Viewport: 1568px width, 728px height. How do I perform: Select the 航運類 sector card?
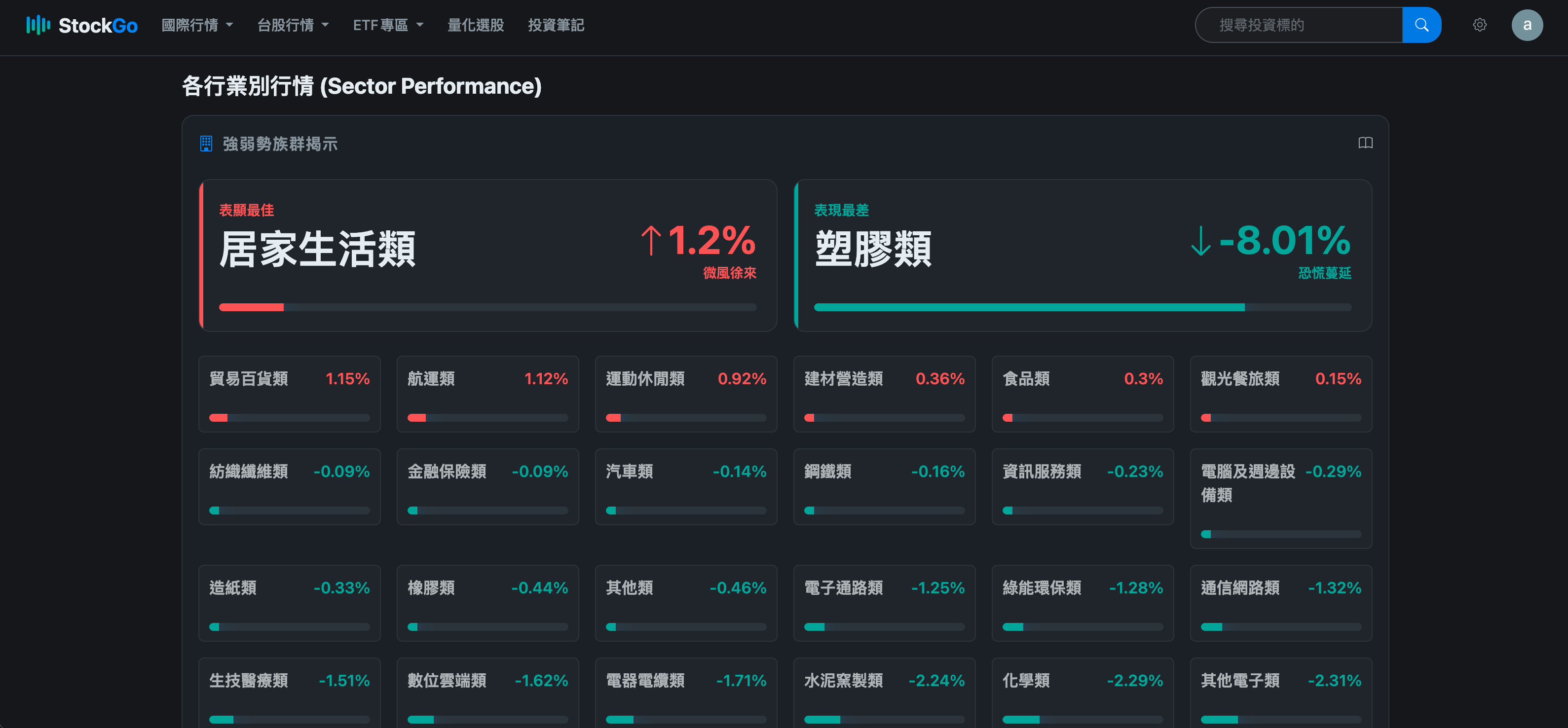(487, 394)
